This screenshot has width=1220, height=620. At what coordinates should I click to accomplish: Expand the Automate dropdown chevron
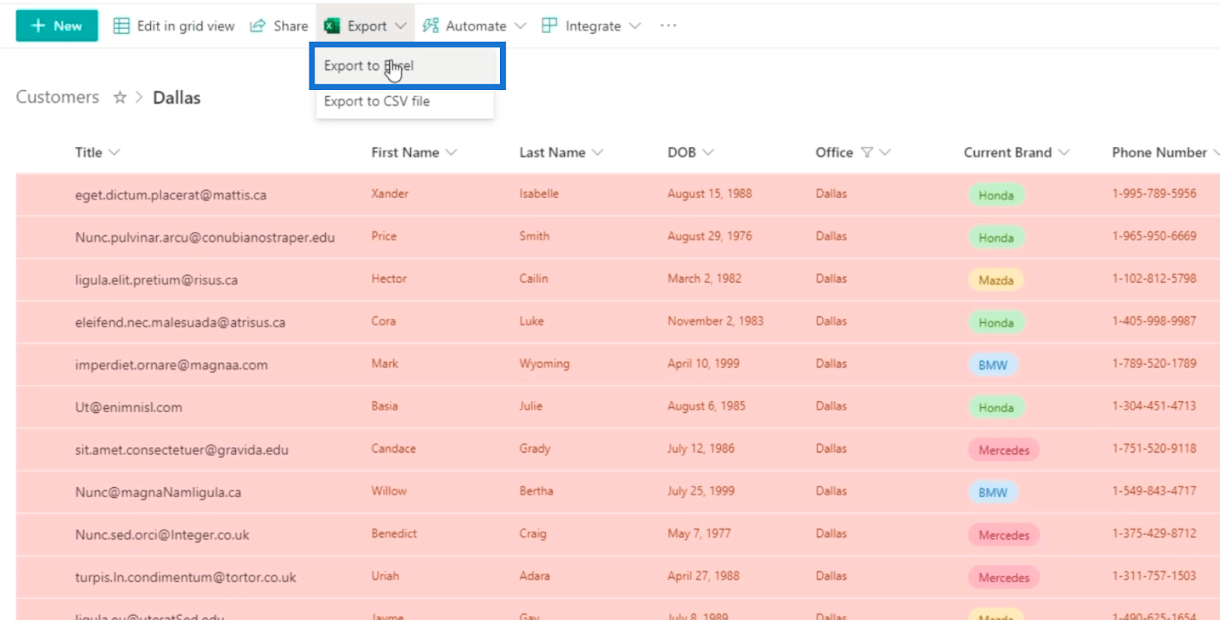519,26
